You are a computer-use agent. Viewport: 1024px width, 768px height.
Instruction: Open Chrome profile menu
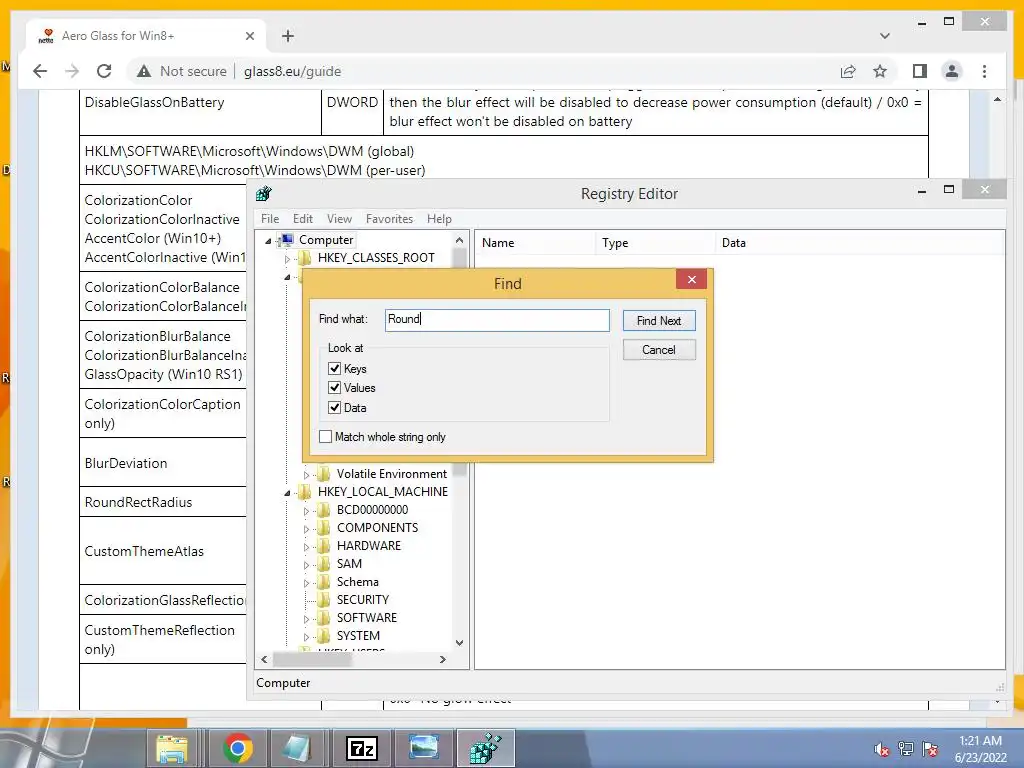(952, 71)
